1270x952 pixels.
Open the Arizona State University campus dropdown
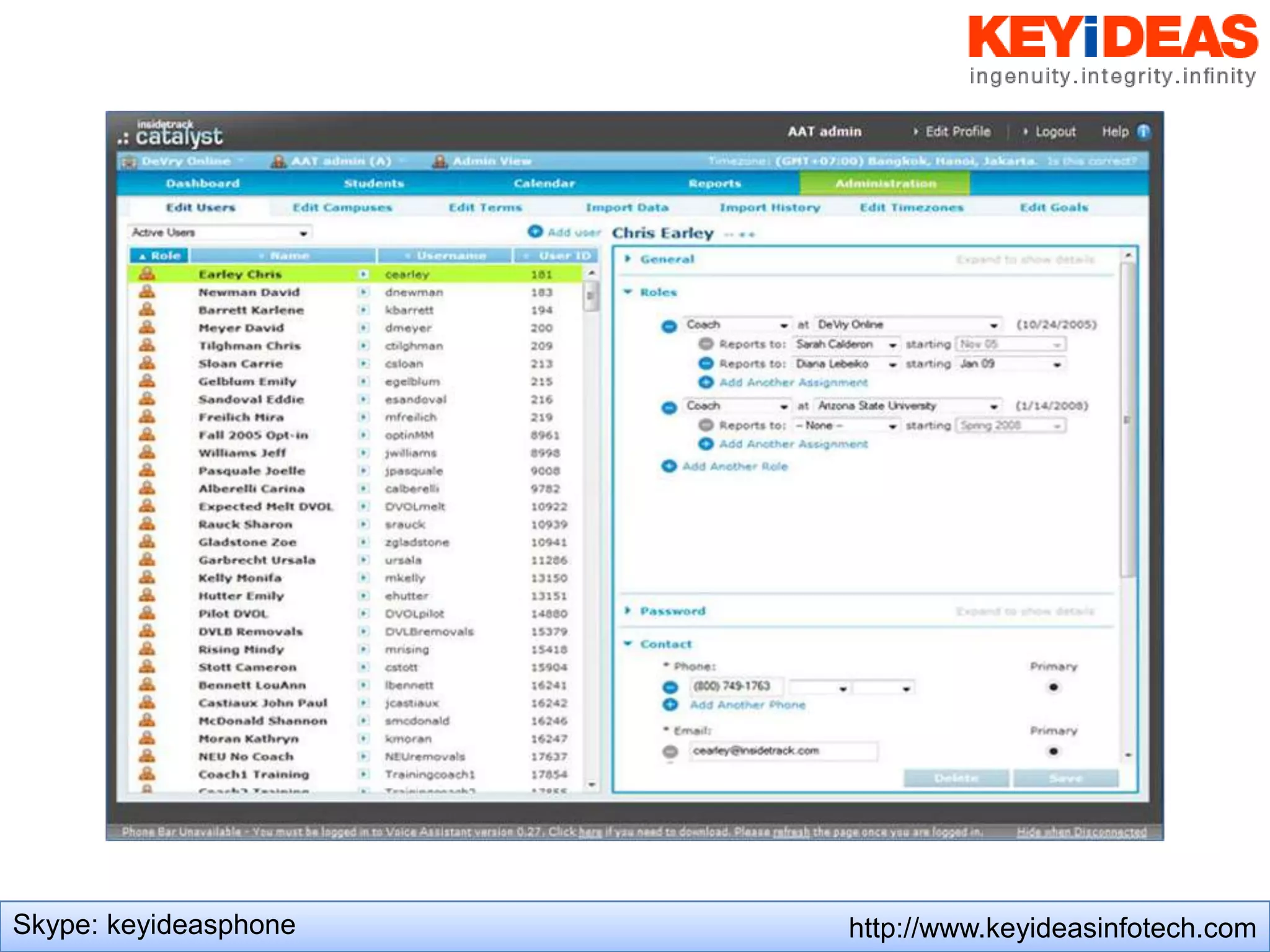click(x=907, y=406)
